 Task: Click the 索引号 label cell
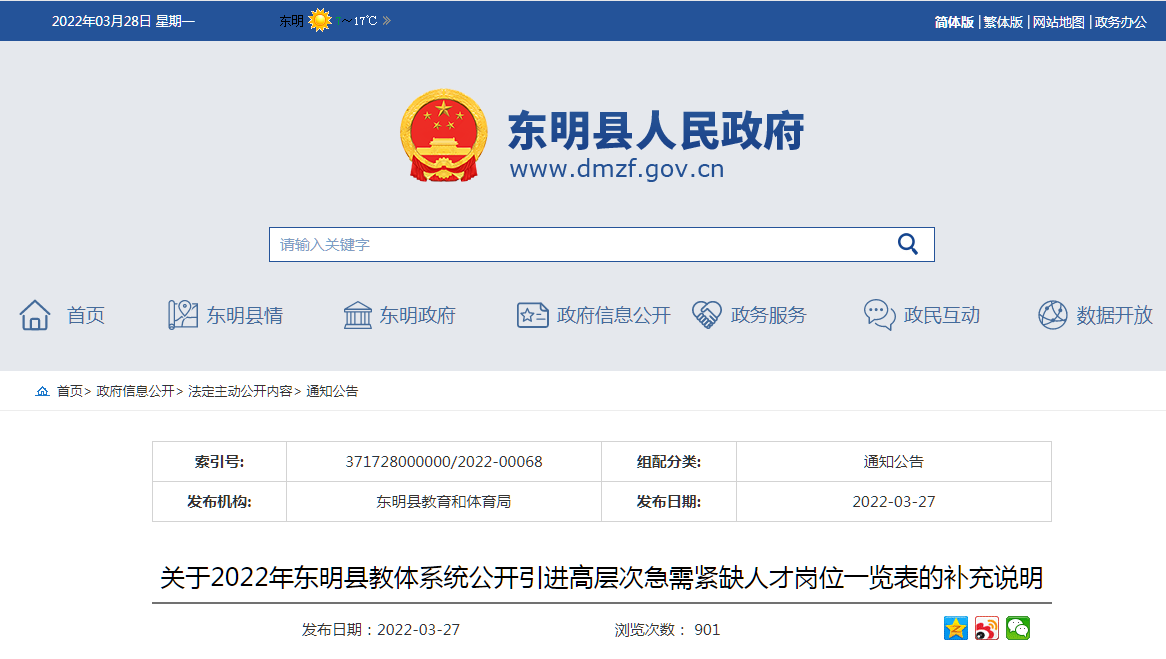pos(219,462)
